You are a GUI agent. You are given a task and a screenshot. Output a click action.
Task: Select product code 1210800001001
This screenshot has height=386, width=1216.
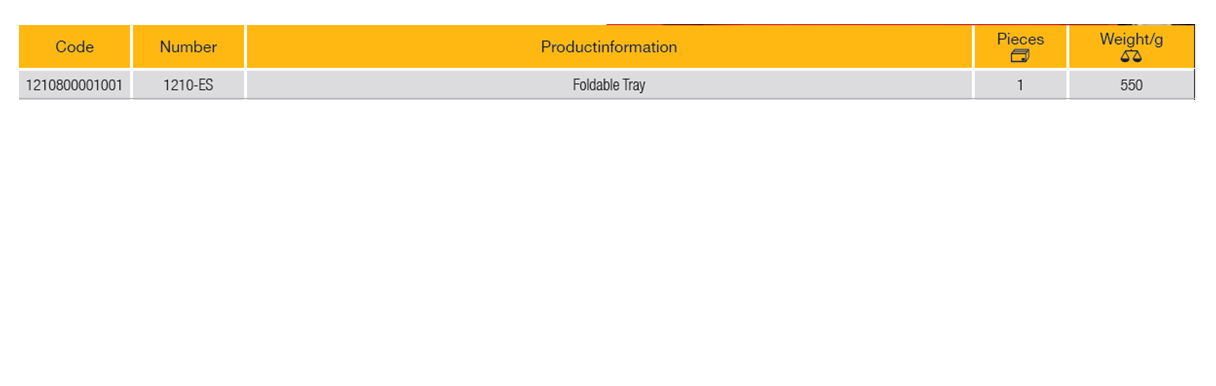point(75,85)
